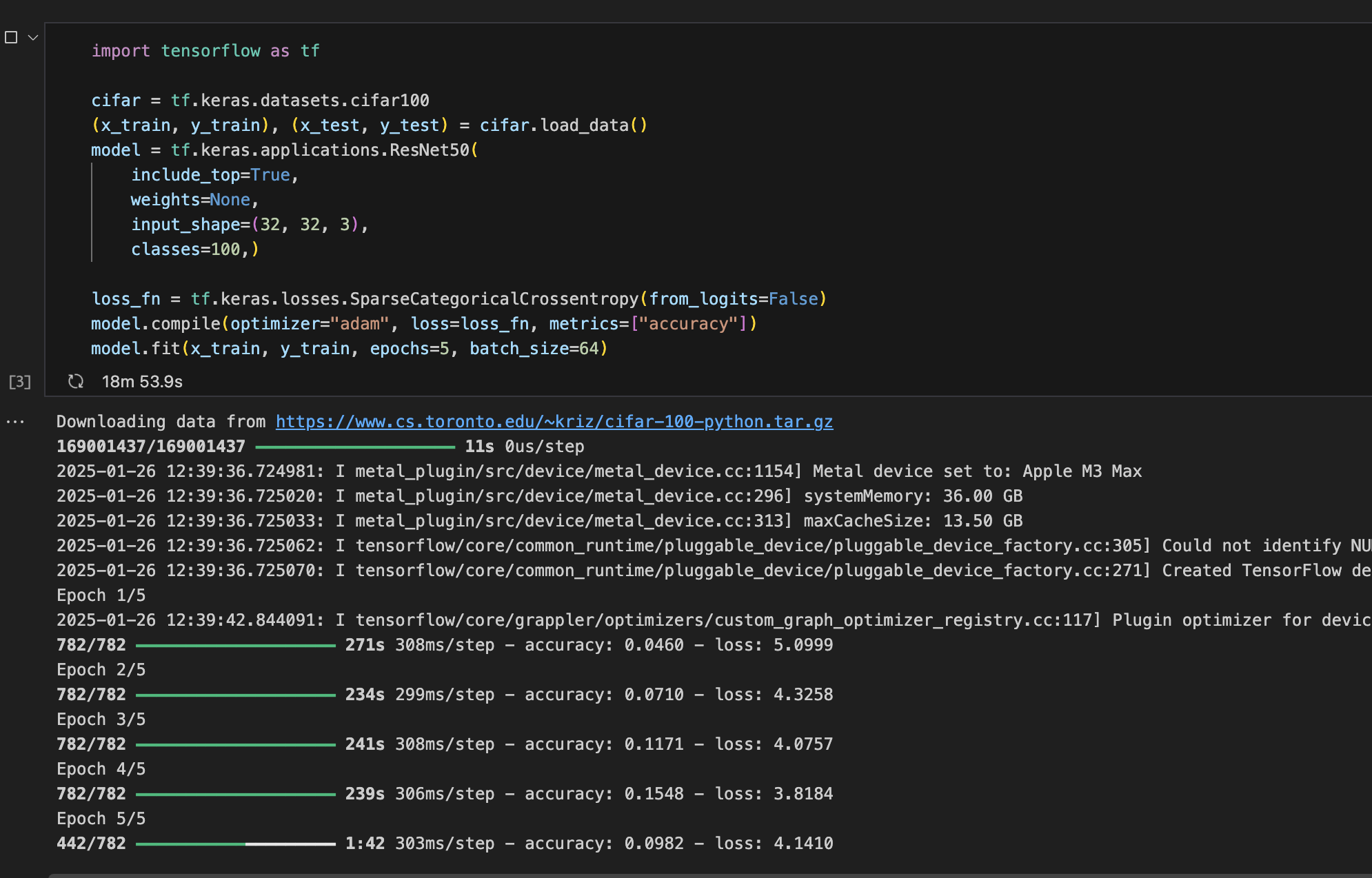Click the [3] execution count label
The height and width of the screenshot is (878, 1372).
click(20, 382)
